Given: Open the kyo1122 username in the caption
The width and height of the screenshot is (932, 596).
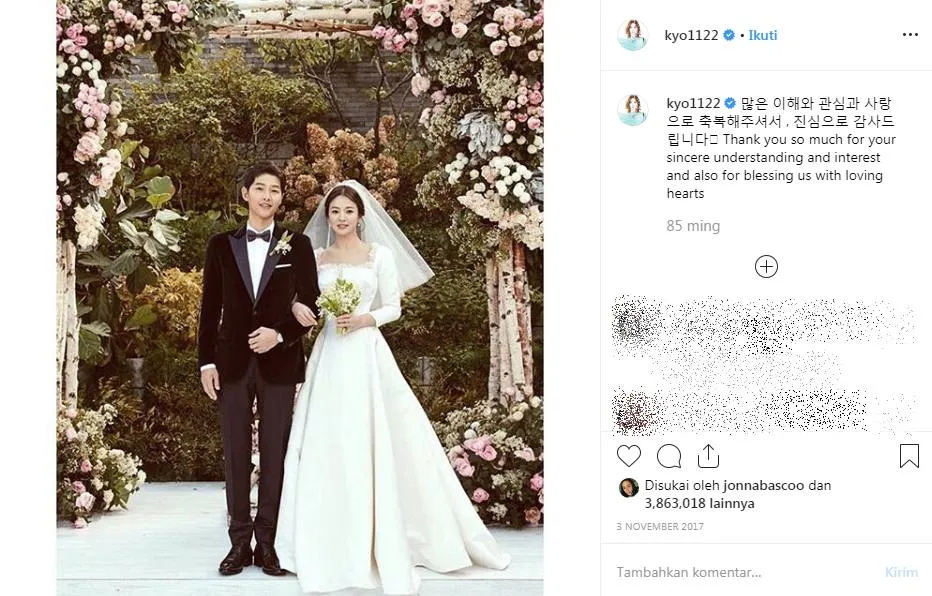Looking at the screenshot, I should (693, 103).
